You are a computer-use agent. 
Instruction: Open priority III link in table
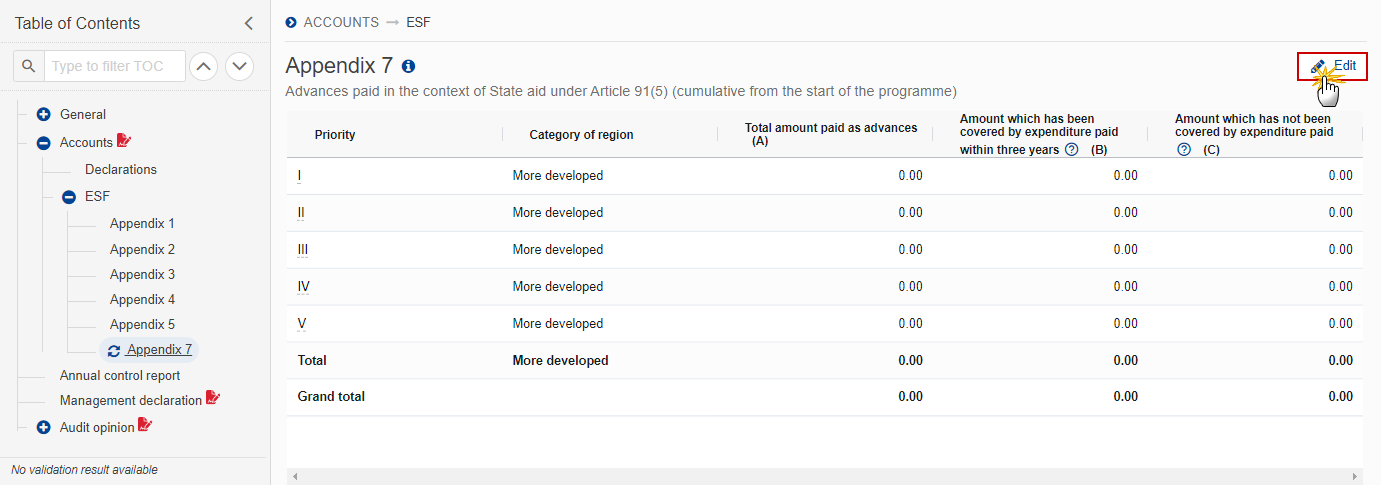[x=303, y=249]
